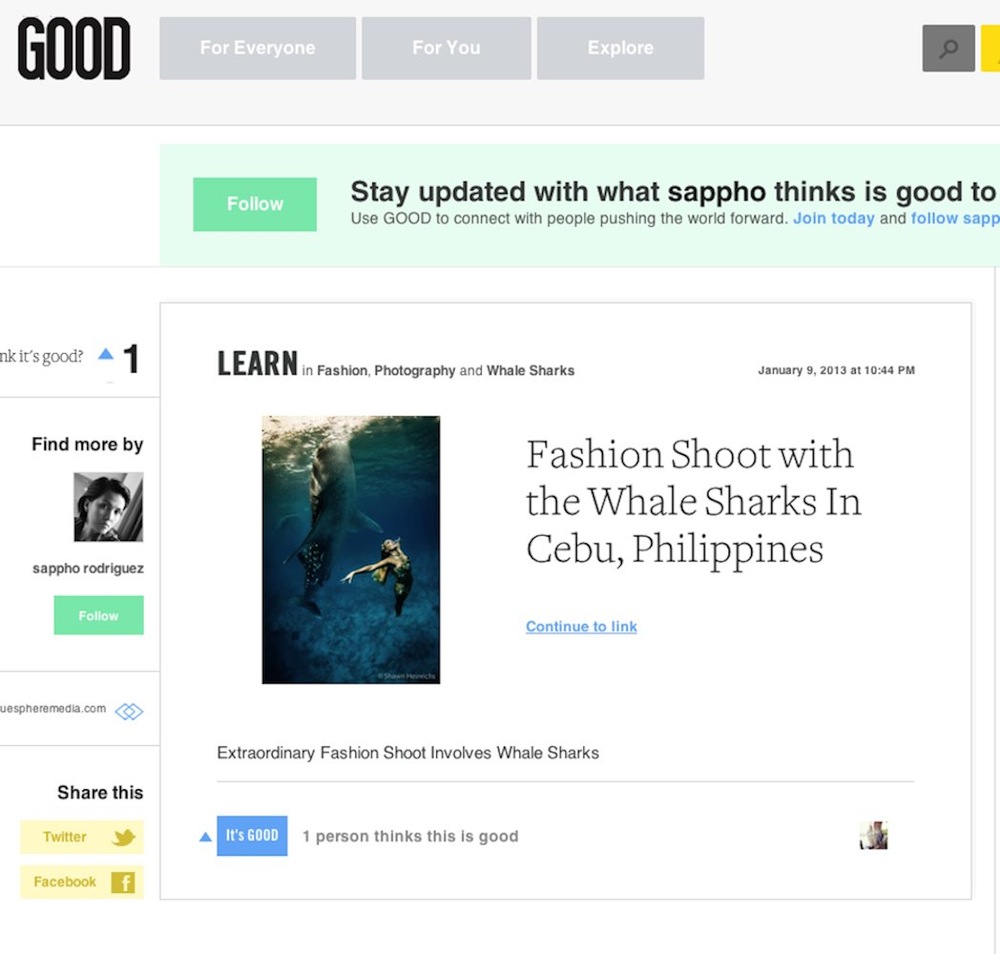Click small upvote triangle beside It's GOOD
This screenshot has height=954, width=1000.
205,837
